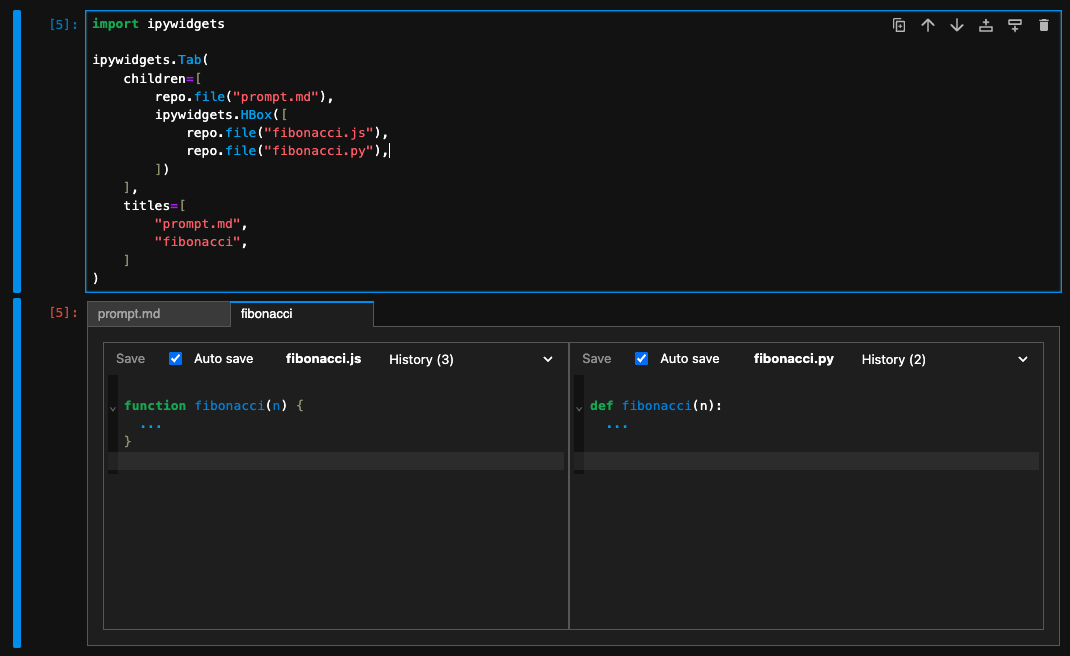Click Save in the fibonacci.py editor
This screenshot has width=1070, height=656.
[x=596, y=358]
